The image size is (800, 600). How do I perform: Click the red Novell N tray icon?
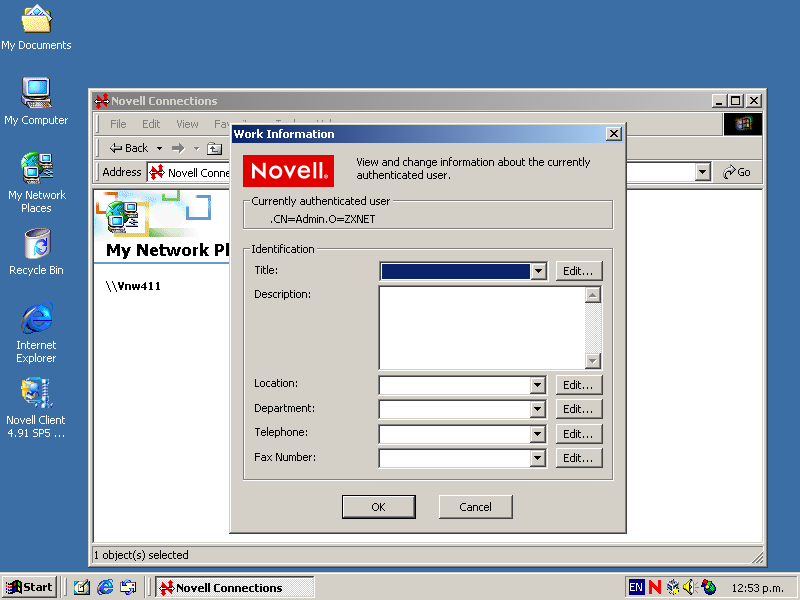[x=655, y=587]
